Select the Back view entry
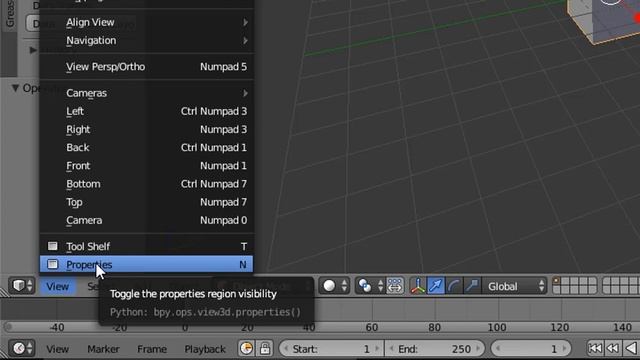640x360 pixels. [146, 147]
